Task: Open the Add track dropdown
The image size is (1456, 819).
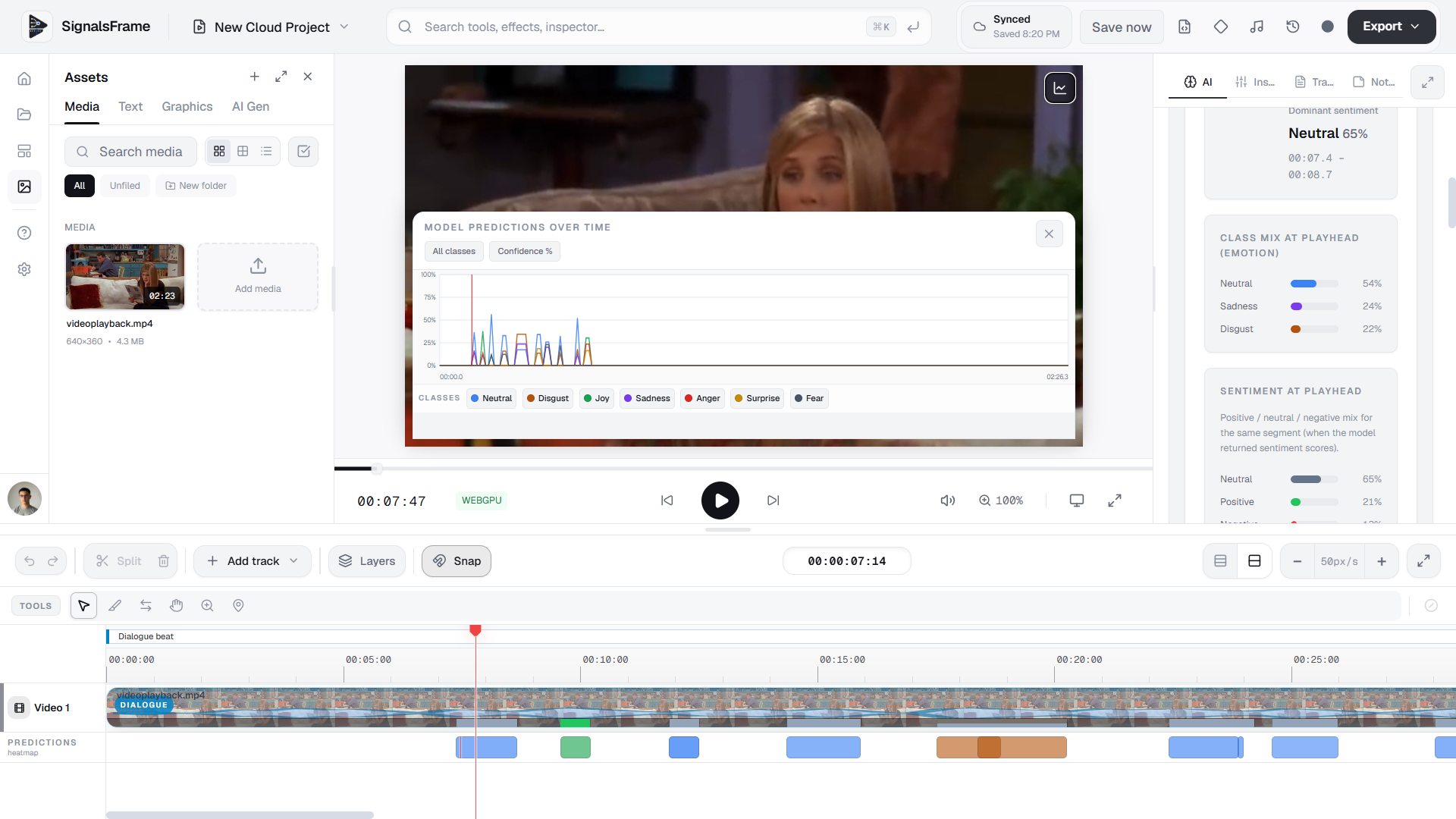Action: (253, 561)
